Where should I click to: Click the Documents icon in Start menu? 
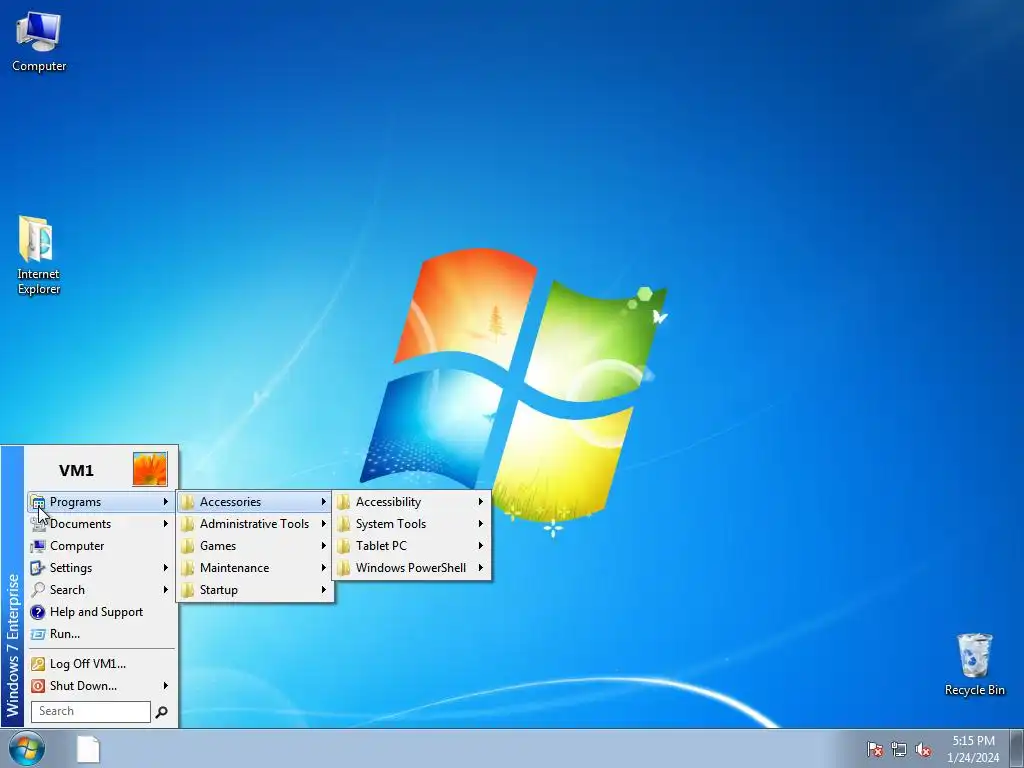38,524
